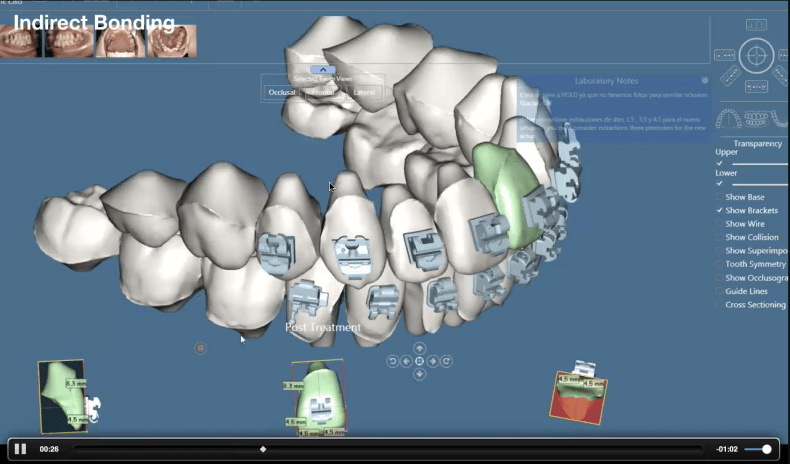Uncheck Show Brackets checkbox

pyautogui.click(x=719, y=211)
